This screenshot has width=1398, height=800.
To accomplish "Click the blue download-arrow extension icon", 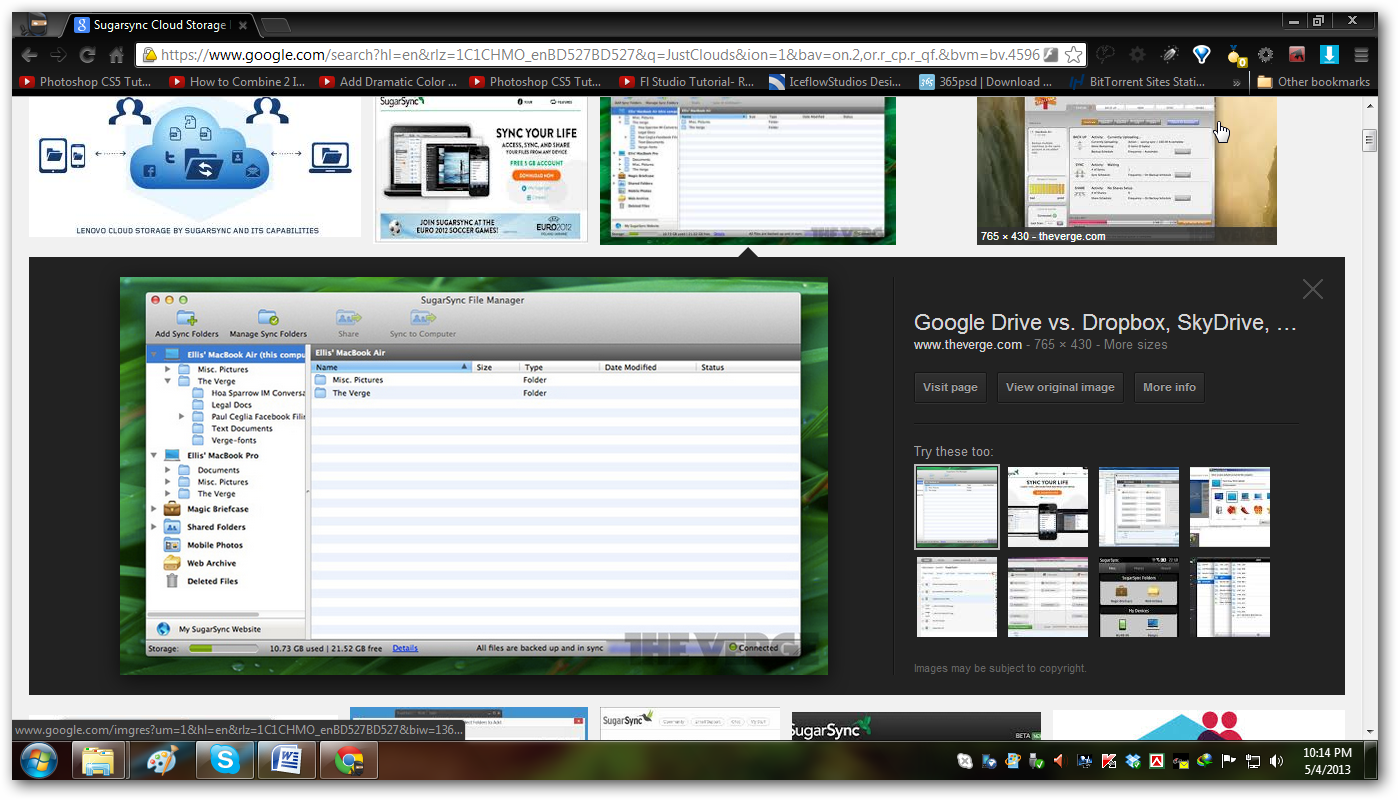I will pyautogui.click(x=1329, y=55).
